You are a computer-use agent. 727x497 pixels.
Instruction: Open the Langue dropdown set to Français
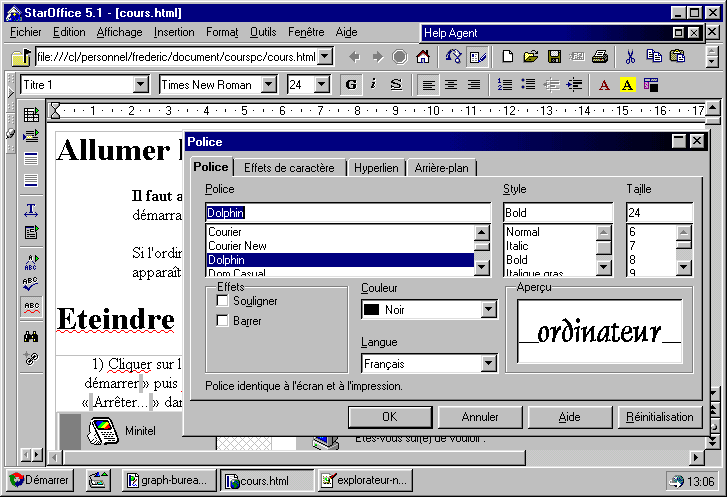488,364
